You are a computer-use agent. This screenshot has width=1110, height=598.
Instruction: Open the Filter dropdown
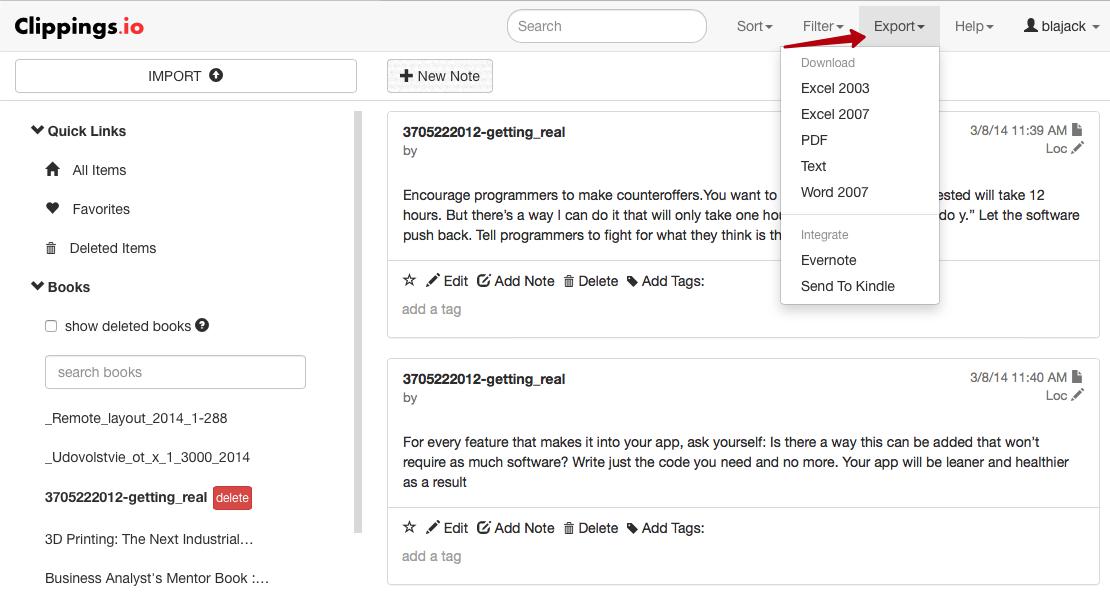point(822,26)
